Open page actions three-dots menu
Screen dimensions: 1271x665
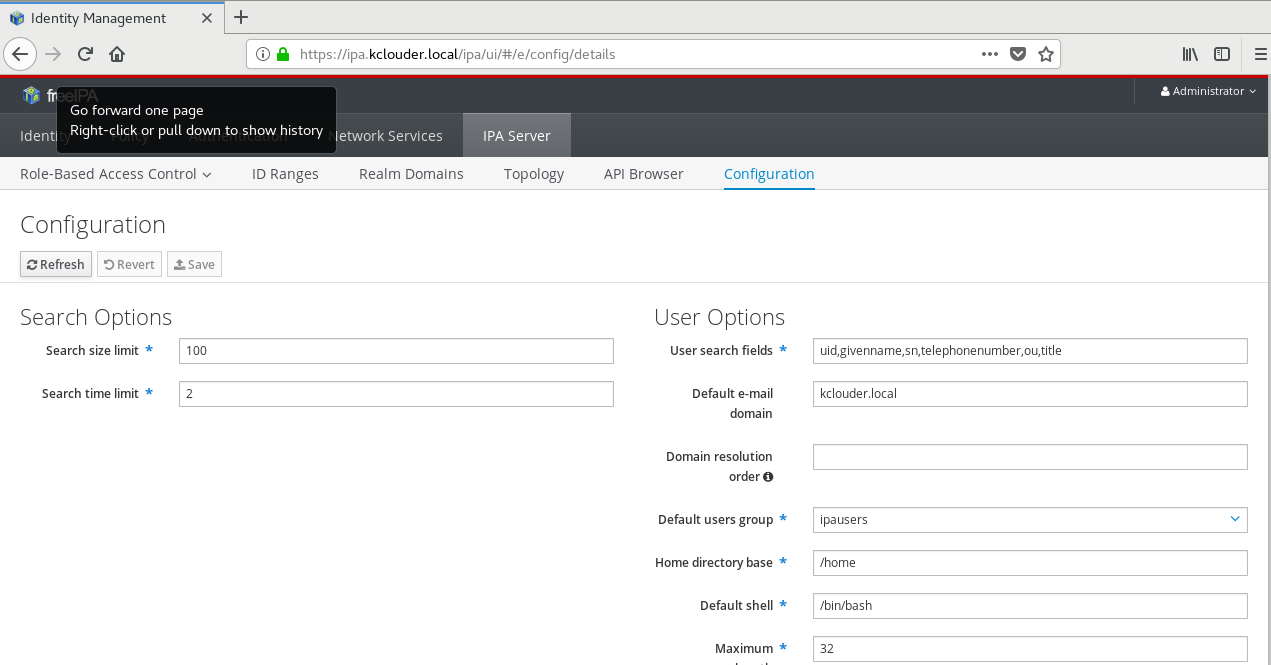click(990, 54)
